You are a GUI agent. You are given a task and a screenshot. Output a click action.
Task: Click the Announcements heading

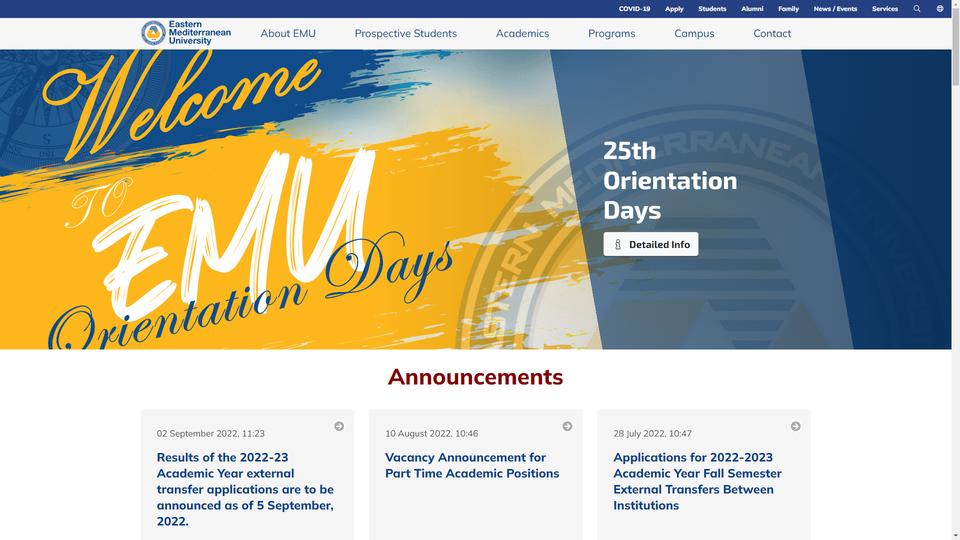(x=475, y=377)
